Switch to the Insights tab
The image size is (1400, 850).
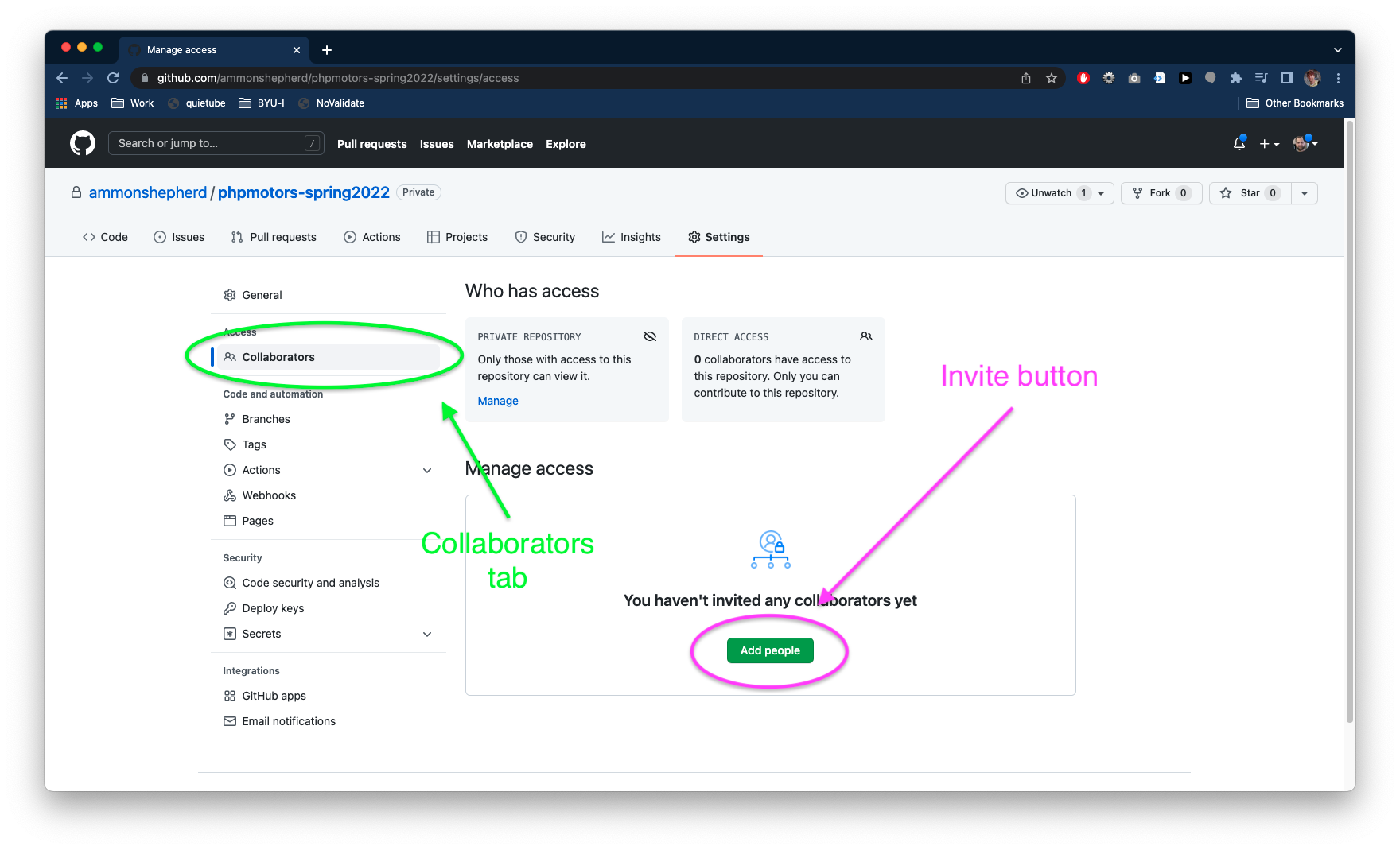pos(632,237)
